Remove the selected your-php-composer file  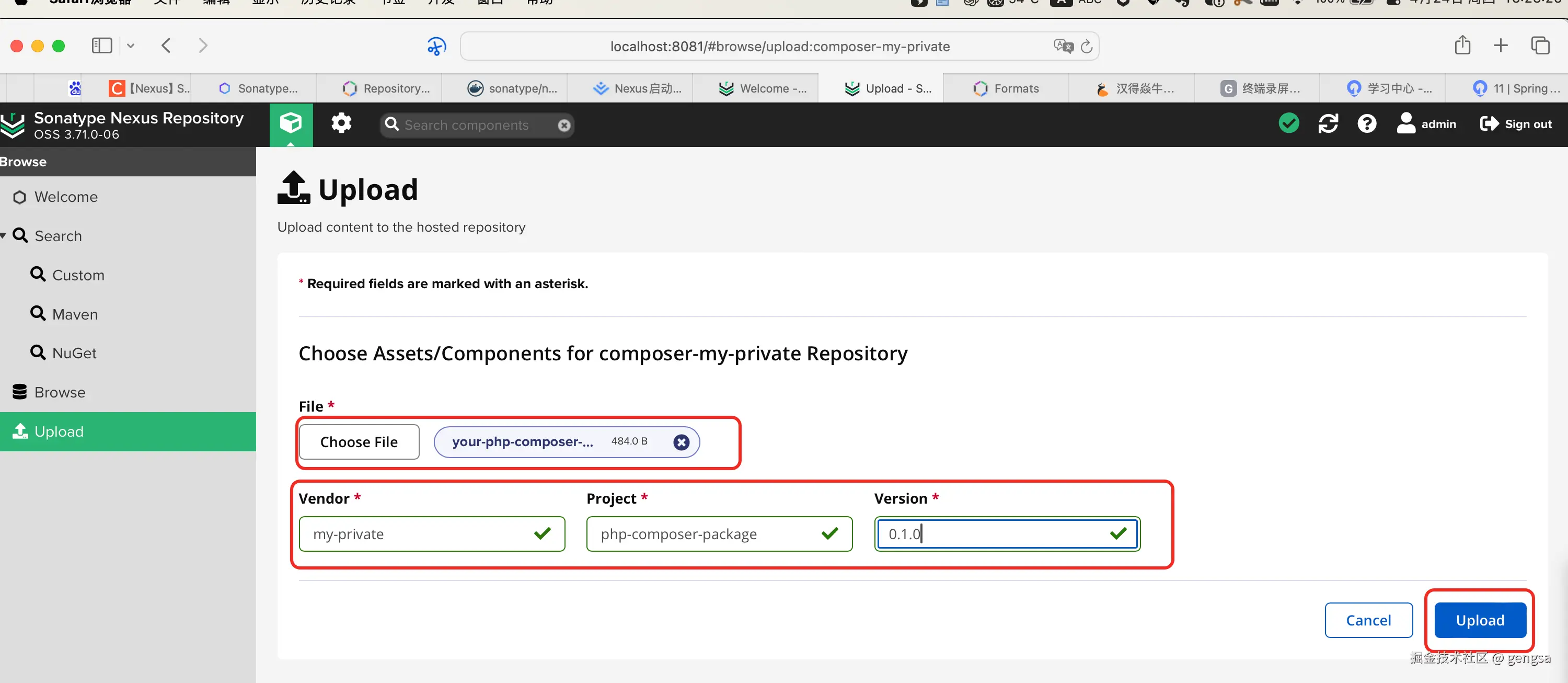click(x=681, y=442)
